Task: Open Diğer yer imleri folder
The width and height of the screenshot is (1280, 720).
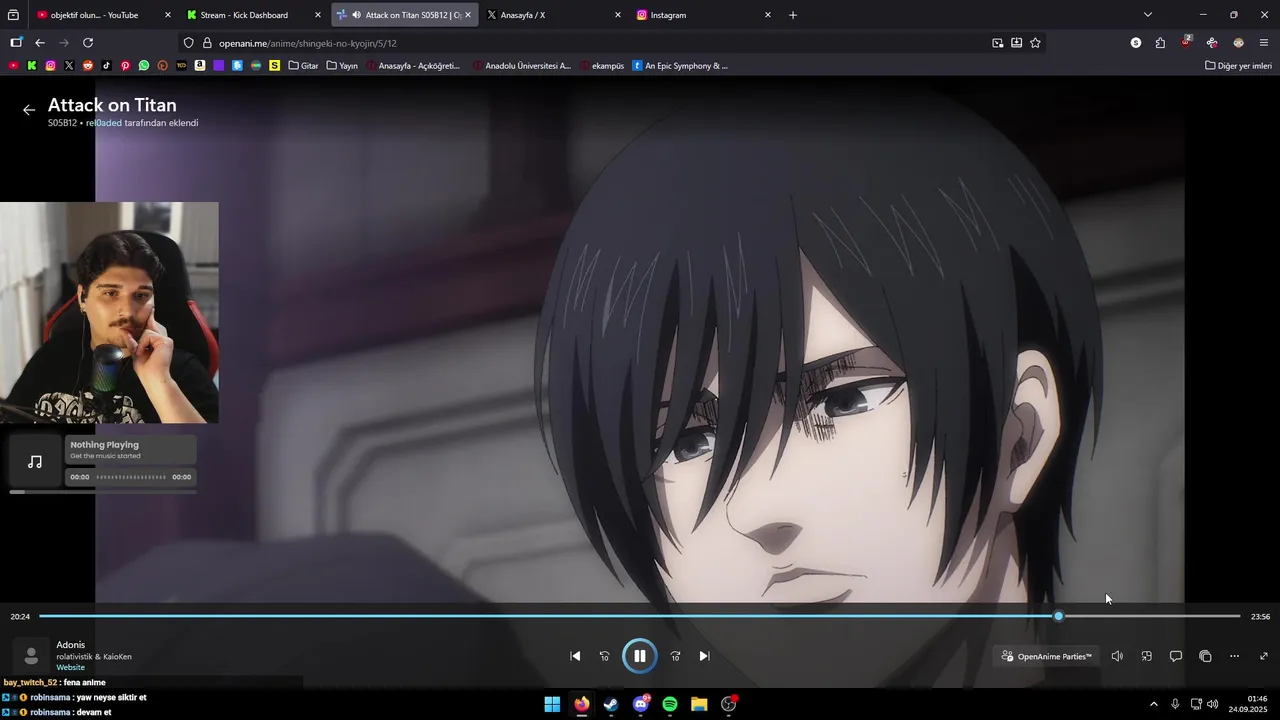Action: coord(1238,66)
